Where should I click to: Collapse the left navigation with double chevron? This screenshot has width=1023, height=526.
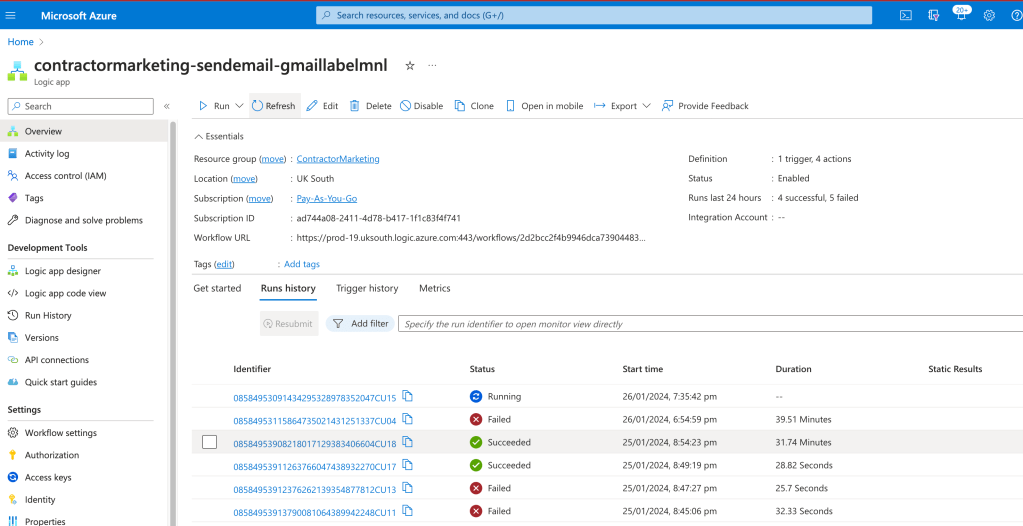pos(166,106)
